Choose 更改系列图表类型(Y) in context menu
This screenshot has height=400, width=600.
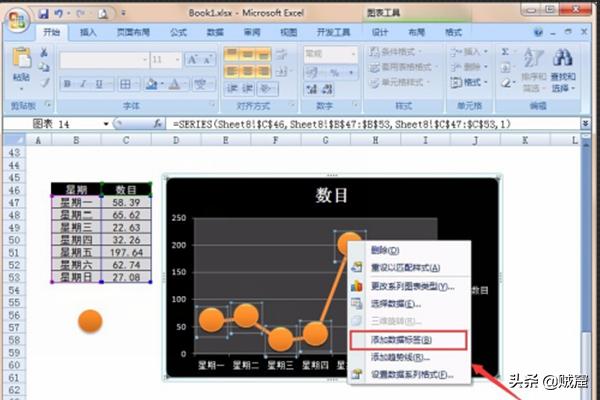click(x=409, y=286)
